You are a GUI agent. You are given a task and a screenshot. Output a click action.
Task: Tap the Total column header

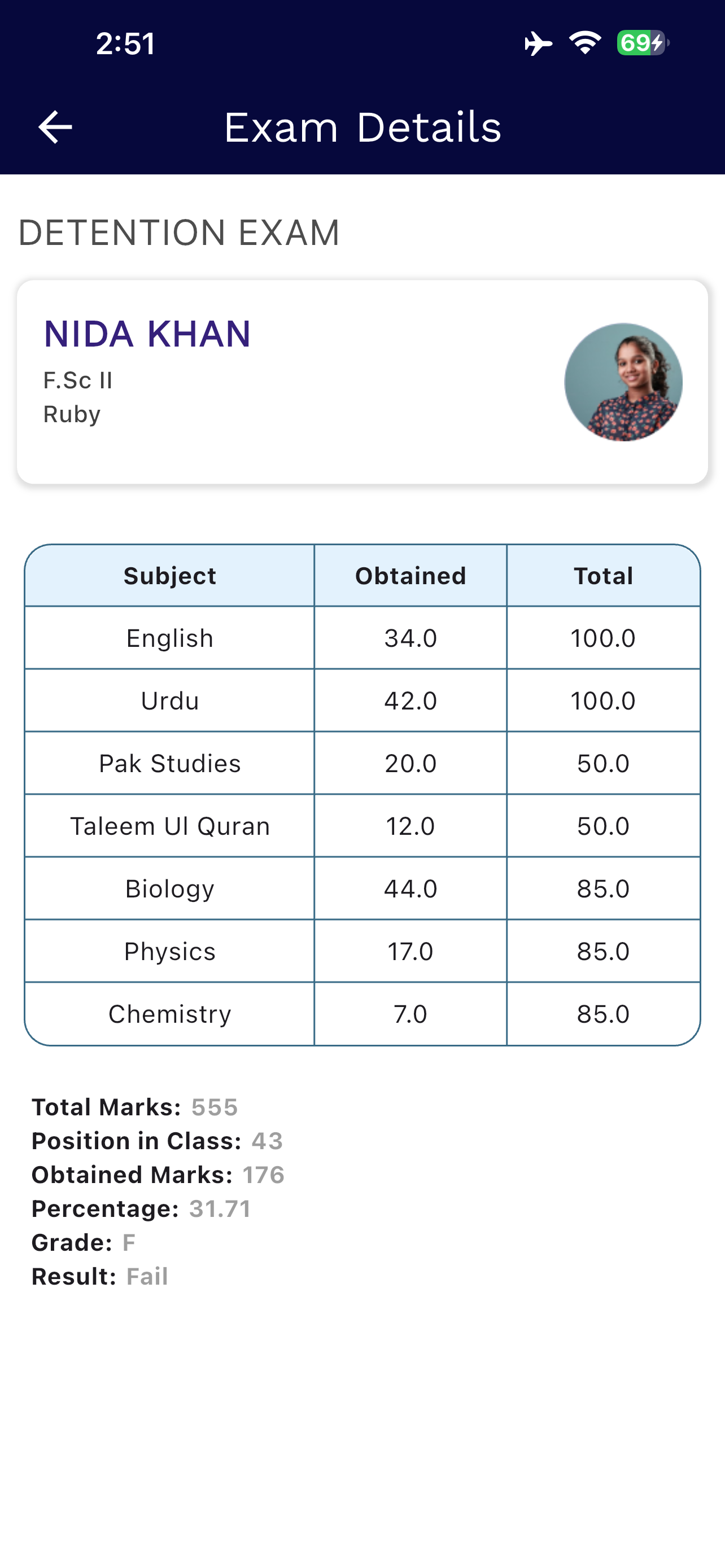[x=603, y=576]
